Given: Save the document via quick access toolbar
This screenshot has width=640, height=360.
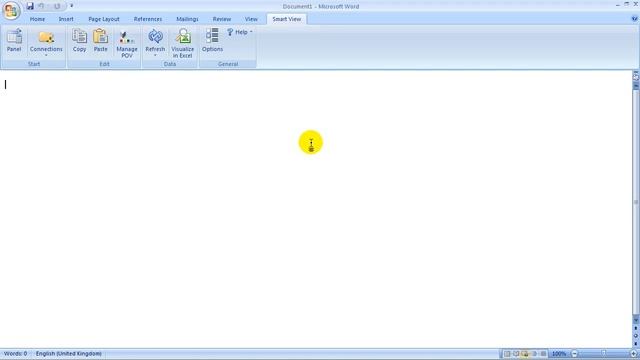Looking at the screenshot, I should pos(30,6).
